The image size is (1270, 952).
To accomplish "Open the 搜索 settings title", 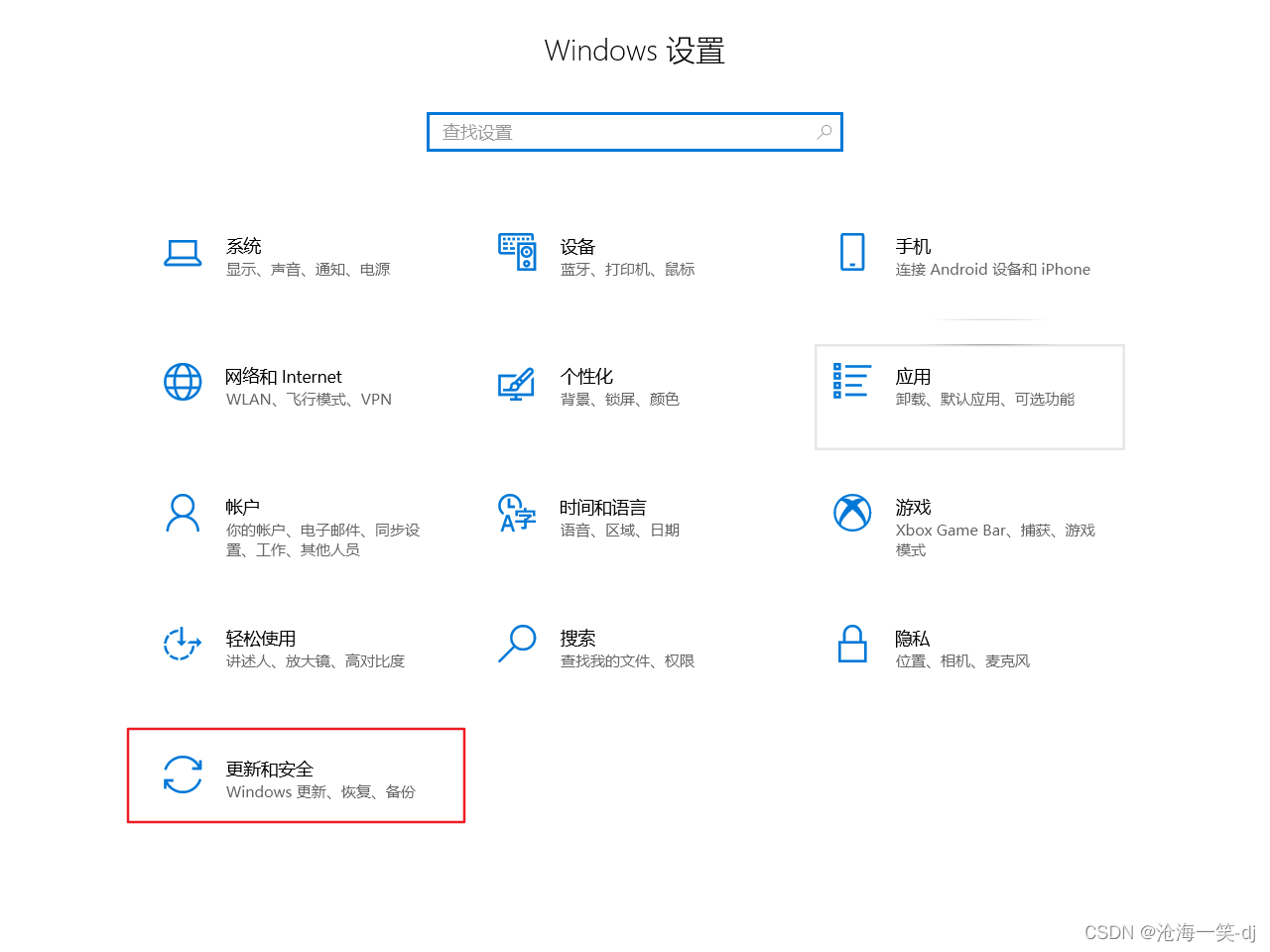I will click(x=577, y=639).
